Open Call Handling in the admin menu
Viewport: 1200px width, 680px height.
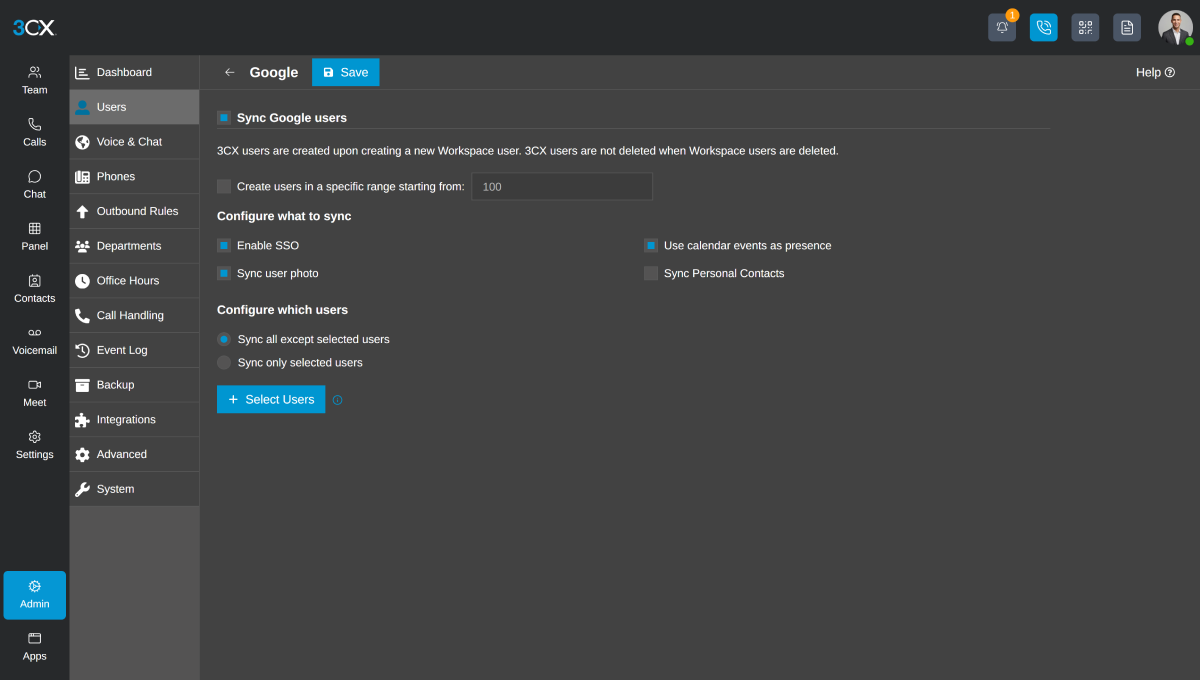[135, 315]
